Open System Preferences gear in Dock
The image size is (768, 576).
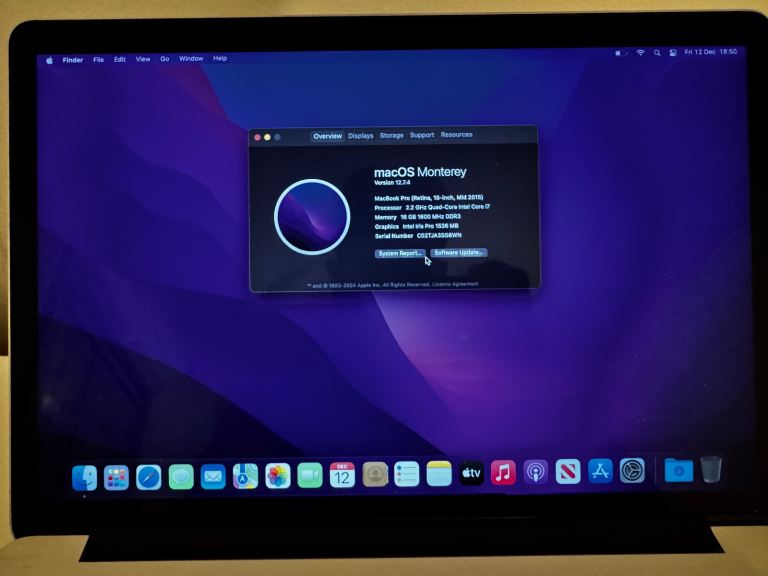coord(632,471)
